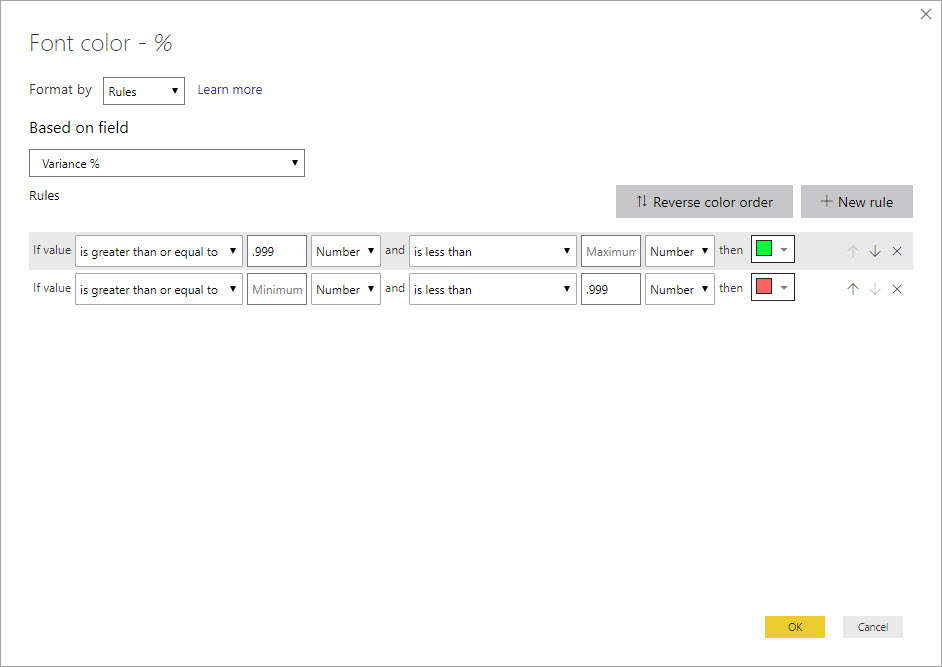Screen dimensions: 942x667
Task: Open the Learn more link
Action: point(229,90)
